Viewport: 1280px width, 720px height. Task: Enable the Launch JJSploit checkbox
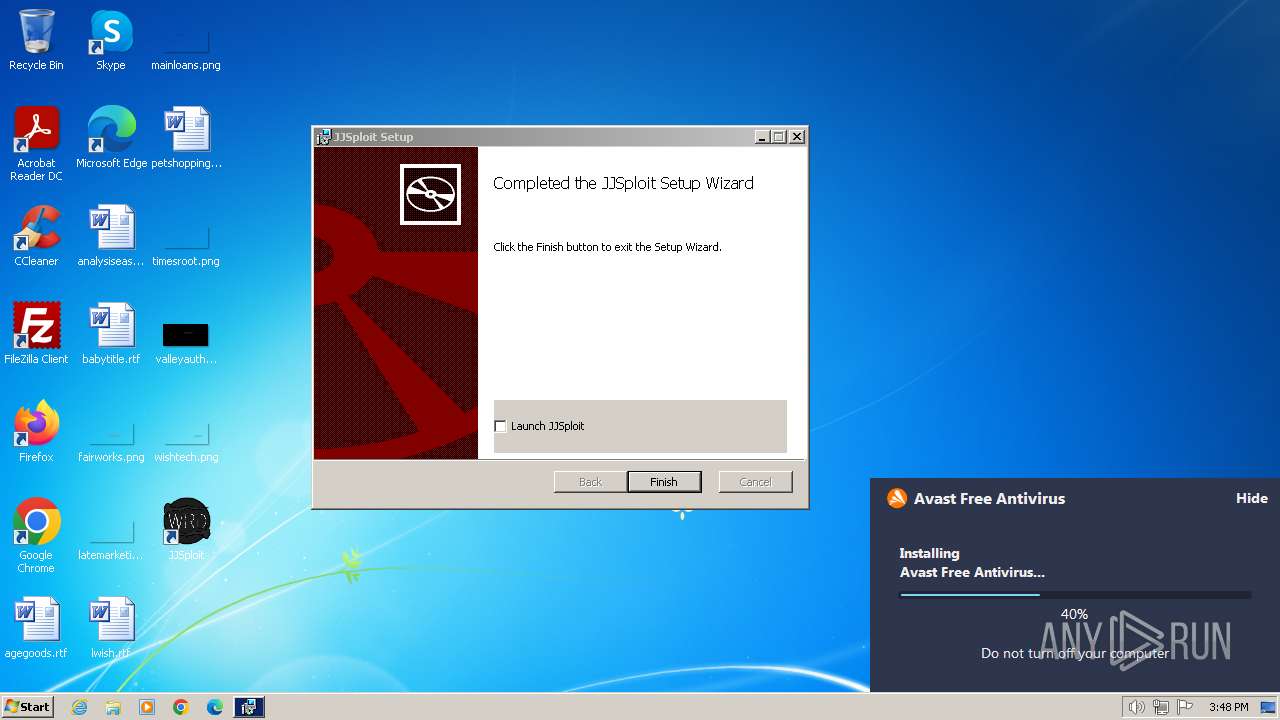pyautogui.click(x=501, y=426)
